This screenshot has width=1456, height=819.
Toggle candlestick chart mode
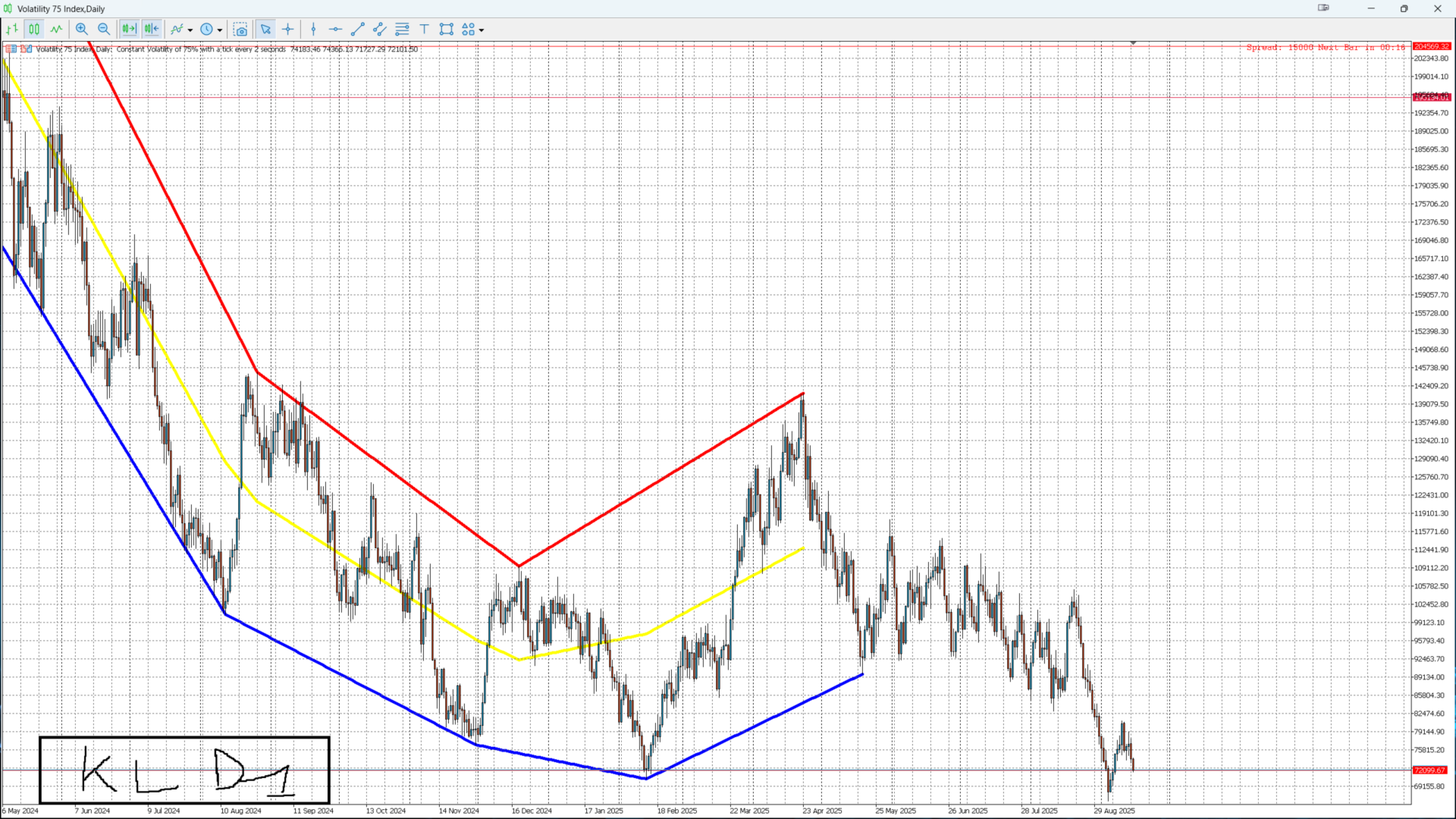[34, 30]
